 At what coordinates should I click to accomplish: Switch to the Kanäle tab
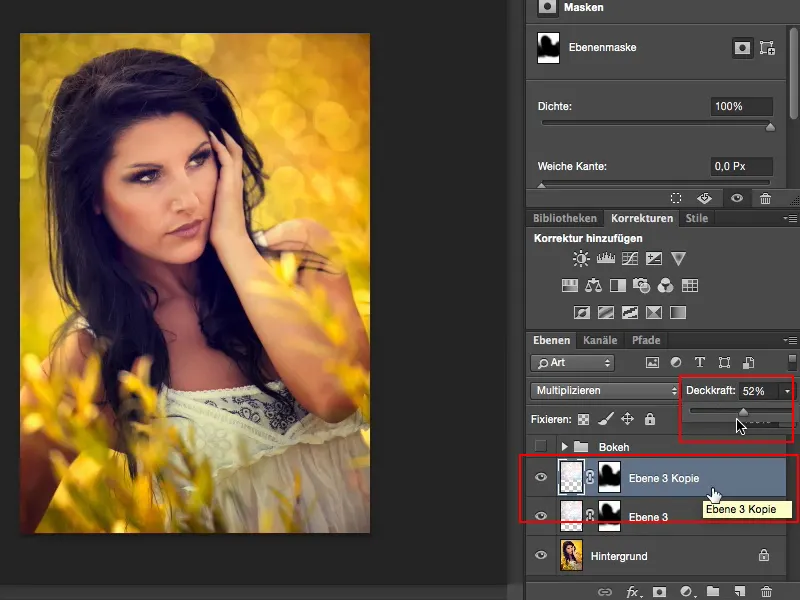coord(600,340)
